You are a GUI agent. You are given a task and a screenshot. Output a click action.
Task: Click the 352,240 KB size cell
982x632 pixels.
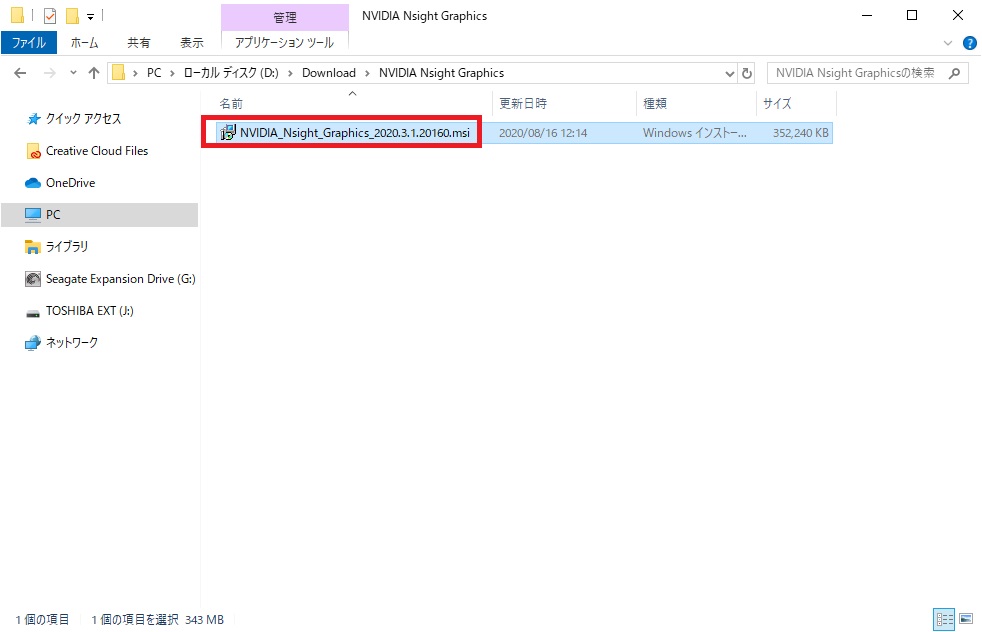coord(800,133)
